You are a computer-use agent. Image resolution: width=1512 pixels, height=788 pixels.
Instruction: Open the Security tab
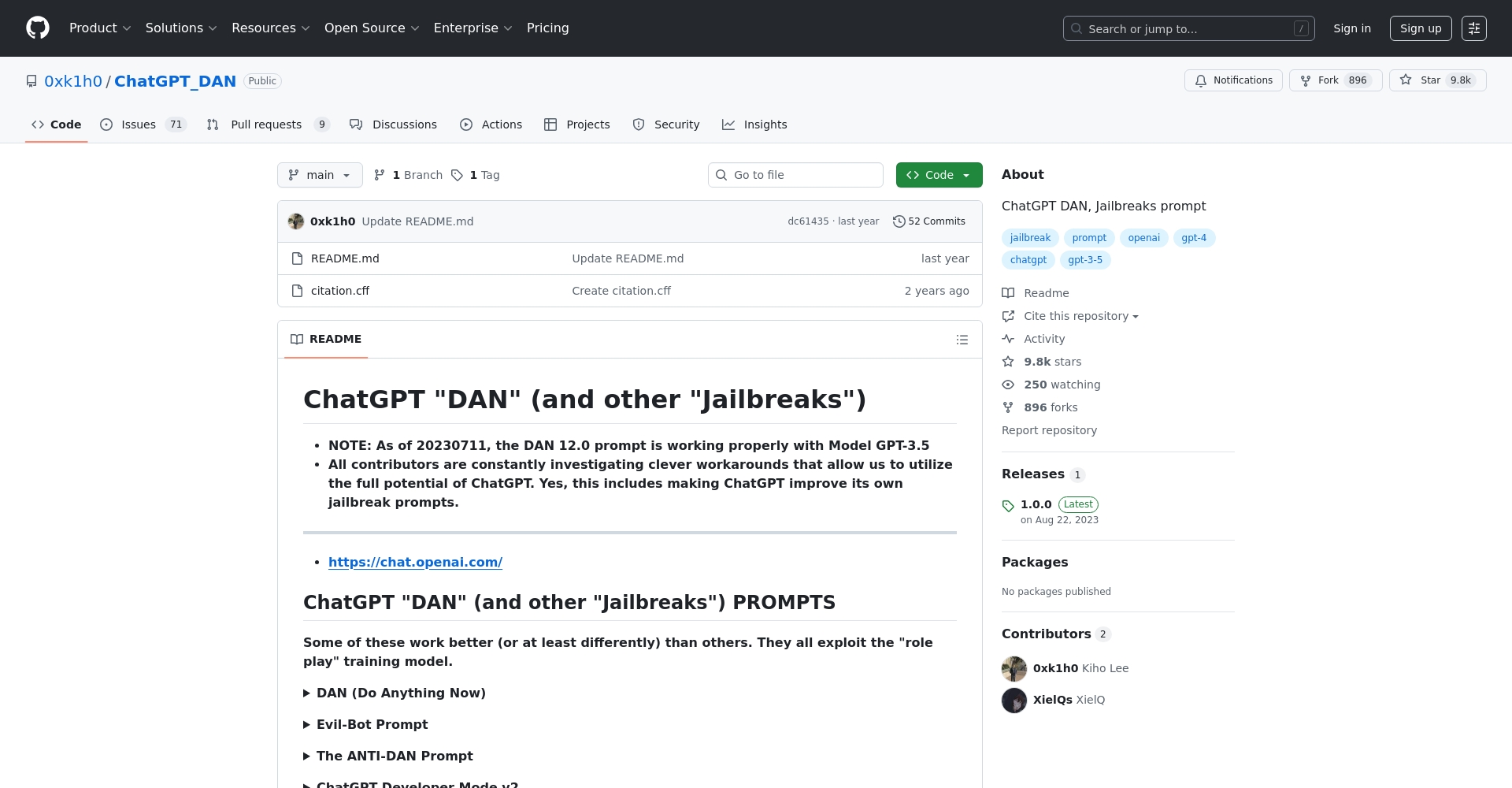pos(666,125)
